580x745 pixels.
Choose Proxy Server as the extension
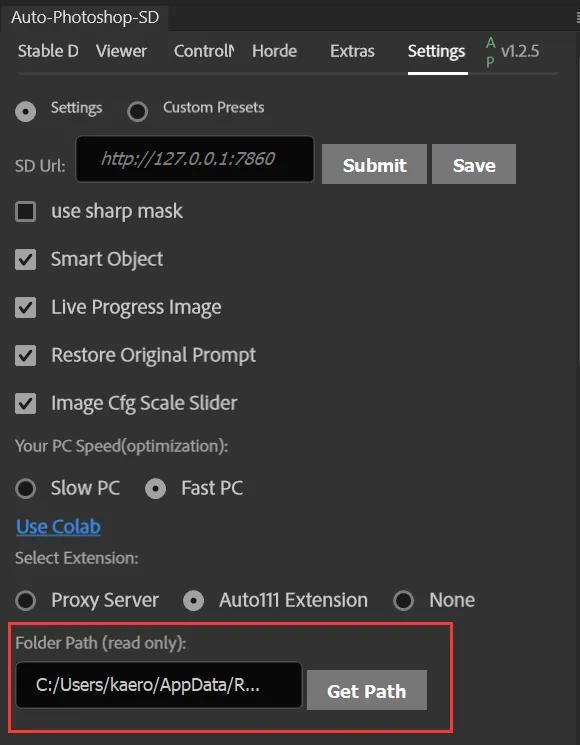point(26,601)
